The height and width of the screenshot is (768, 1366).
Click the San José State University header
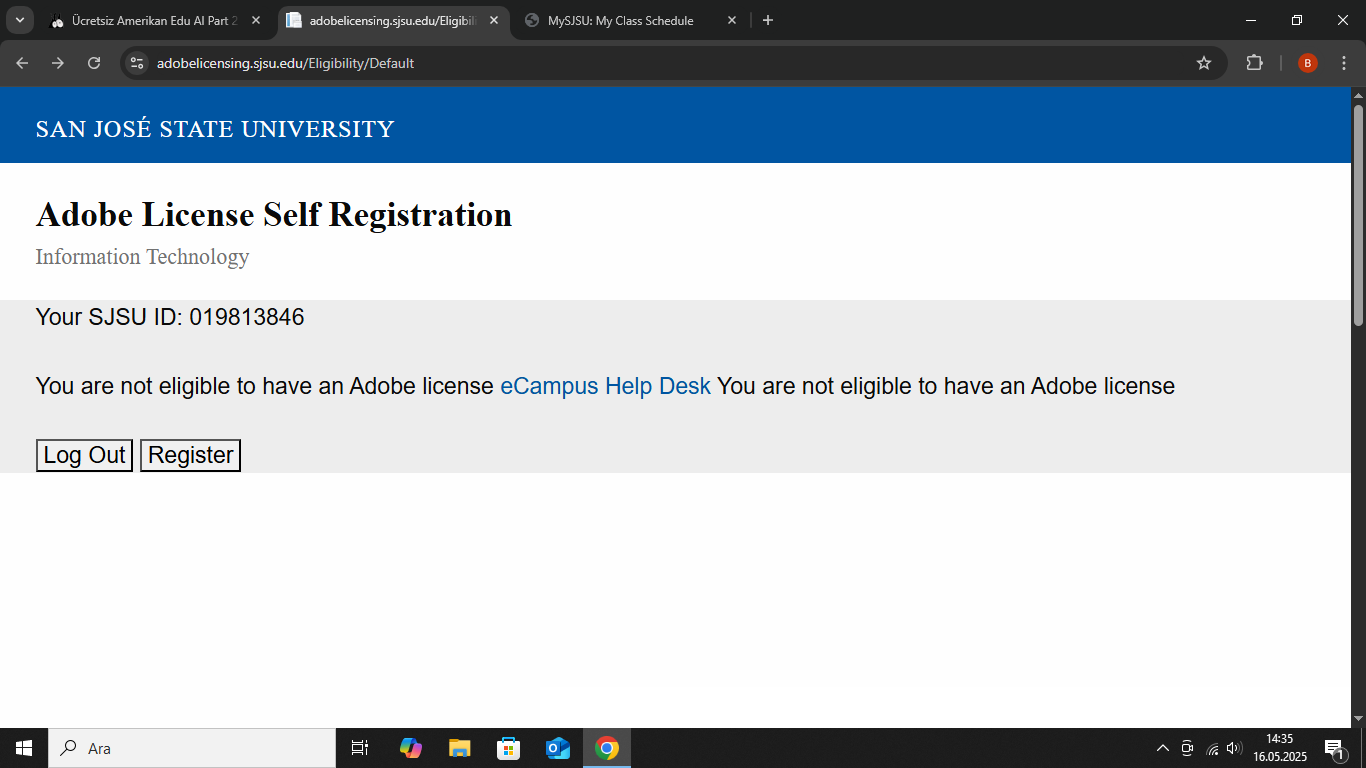(215, 129)
